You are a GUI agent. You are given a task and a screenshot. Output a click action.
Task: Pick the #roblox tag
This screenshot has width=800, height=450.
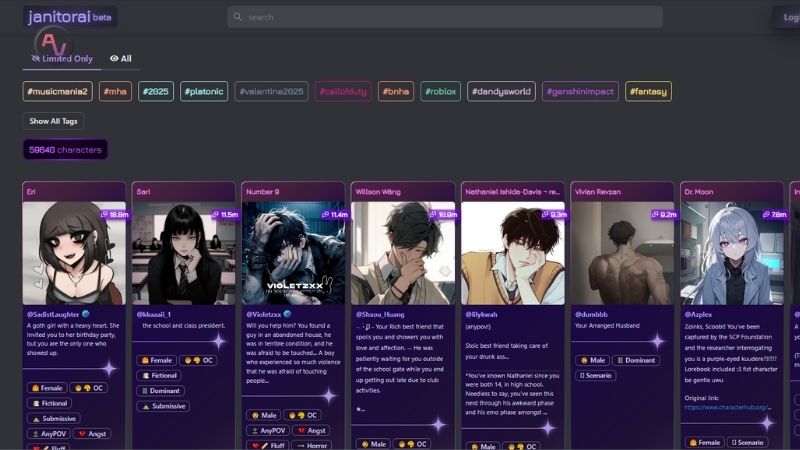[x=440, y=91]
